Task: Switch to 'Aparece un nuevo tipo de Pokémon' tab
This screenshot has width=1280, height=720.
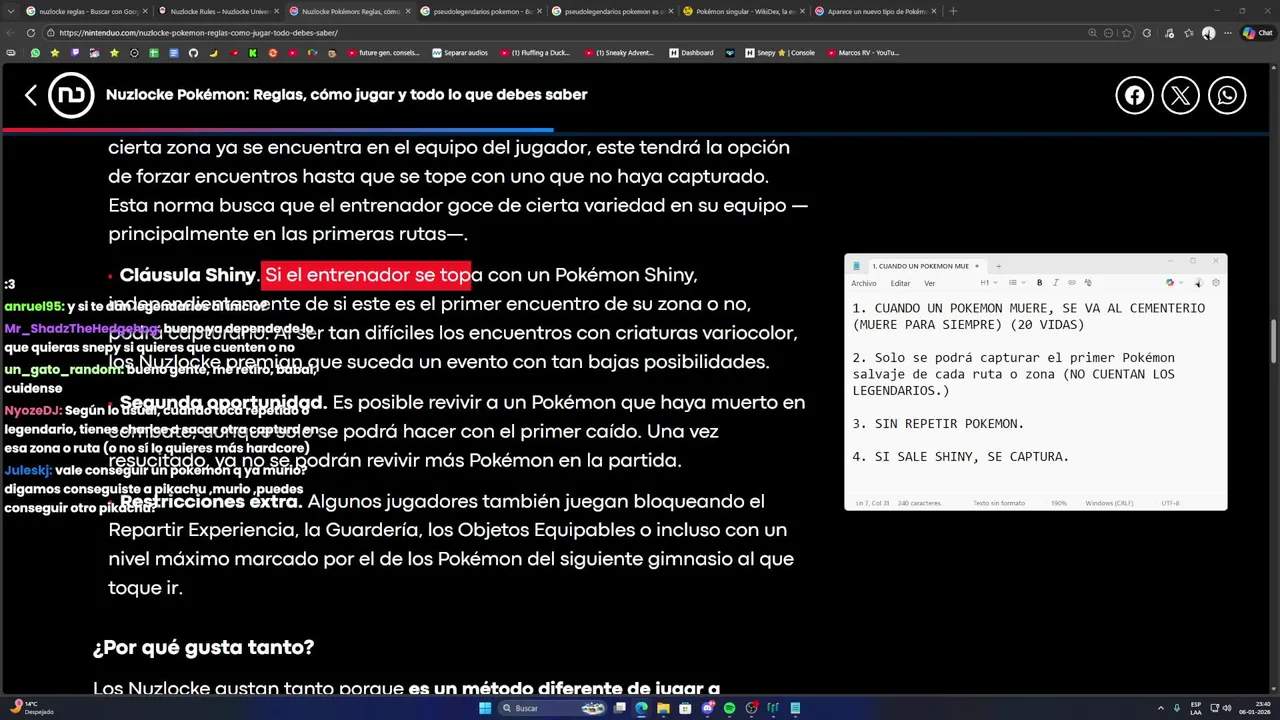Action: (874, 11)
